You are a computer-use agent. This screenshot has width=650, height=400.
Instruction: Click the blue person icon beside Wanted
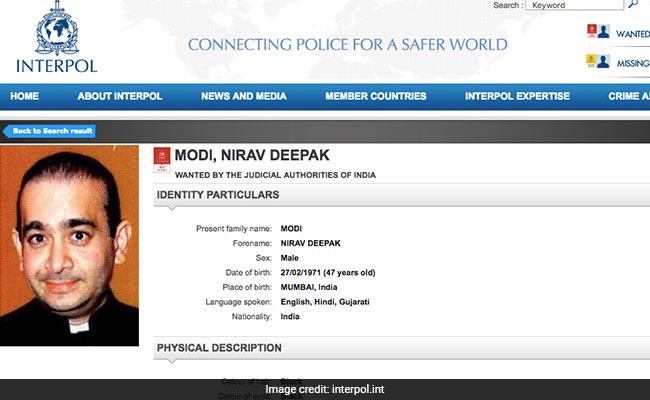(604, 32)
